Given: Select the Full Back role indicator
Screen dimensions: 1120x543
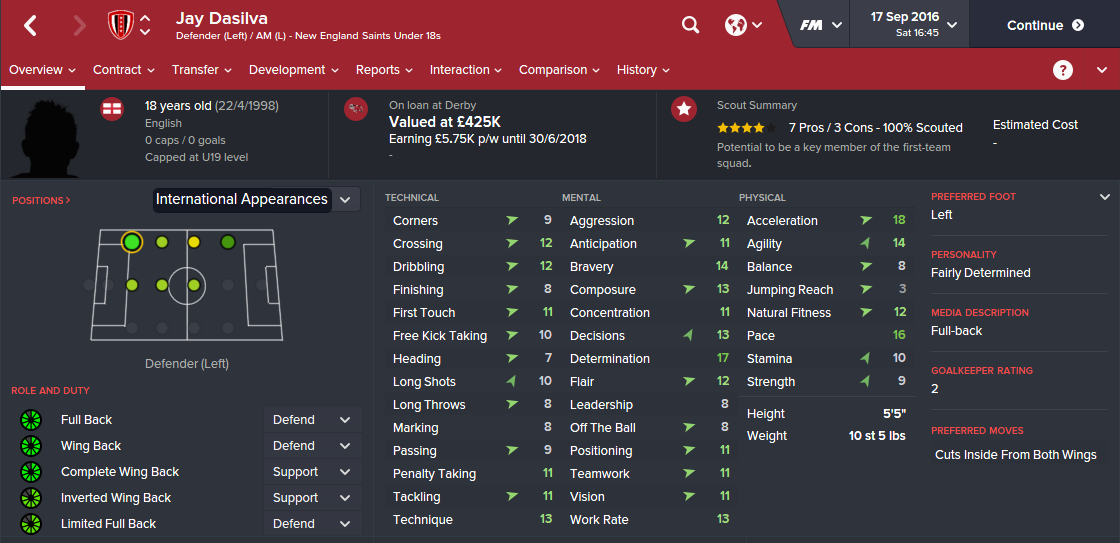Looking at the screenshot, I should pyautogui.click(x=30, y=420).
